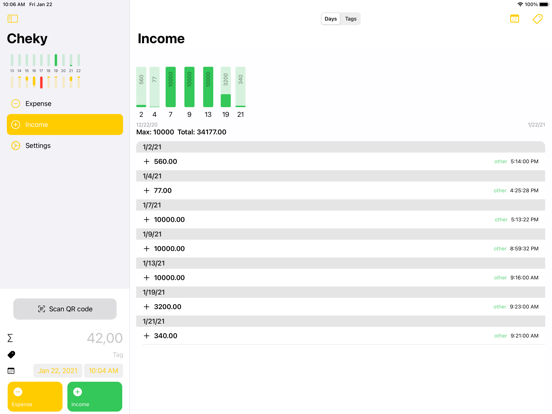Click the black tag icon
Viewport: 552px width, 414px height.
11,355
